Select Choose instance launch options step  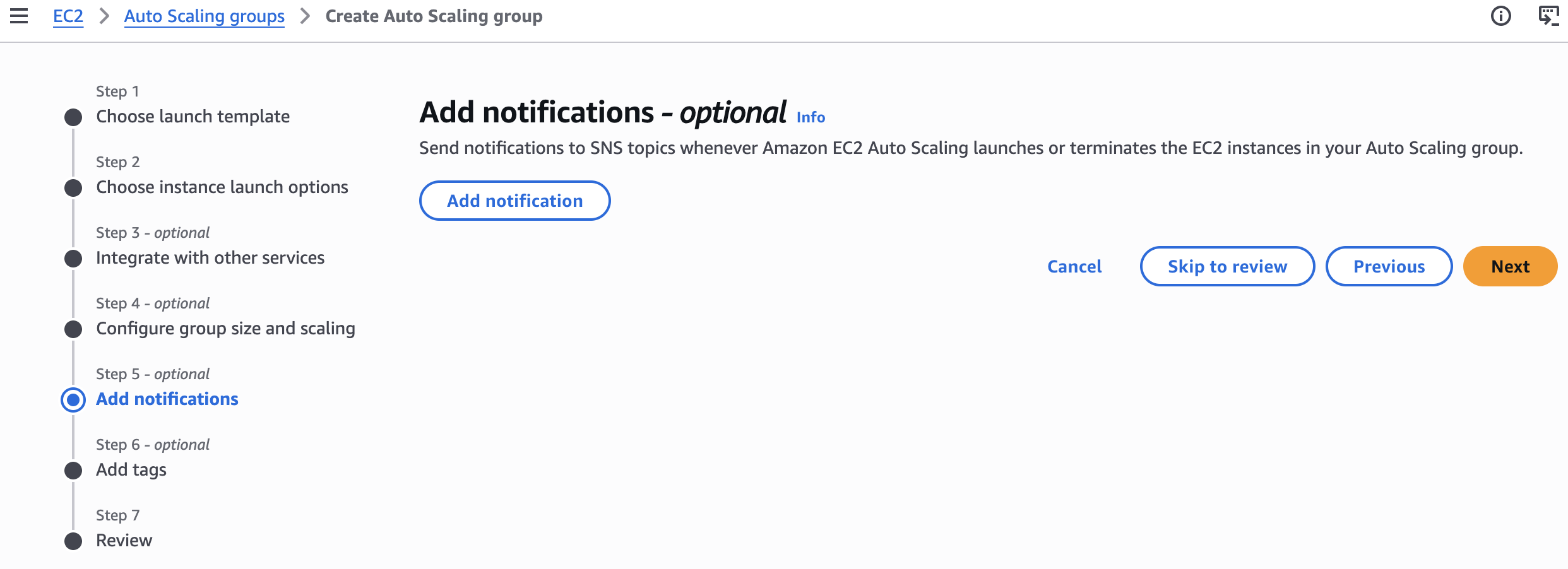coord(222,187)
